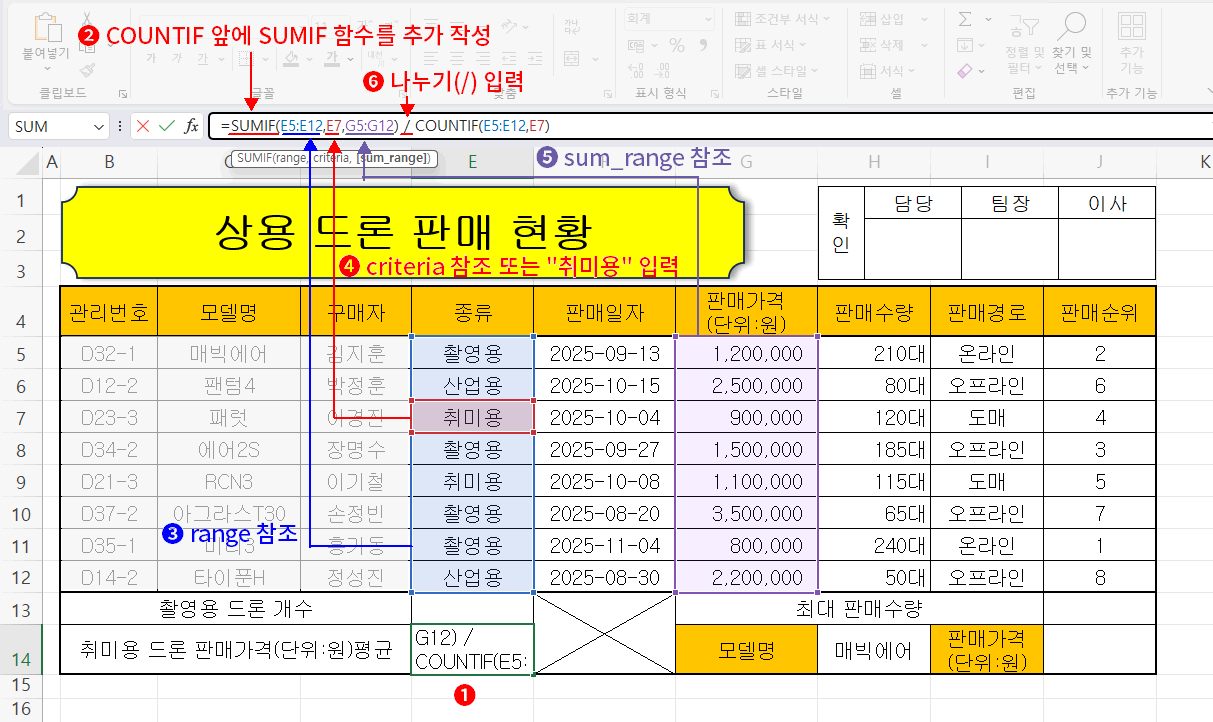The width and height of the screenshot is (1213, 722).
Task: Click the Find & Select magnifier icon
Action: click(1073, 27)
